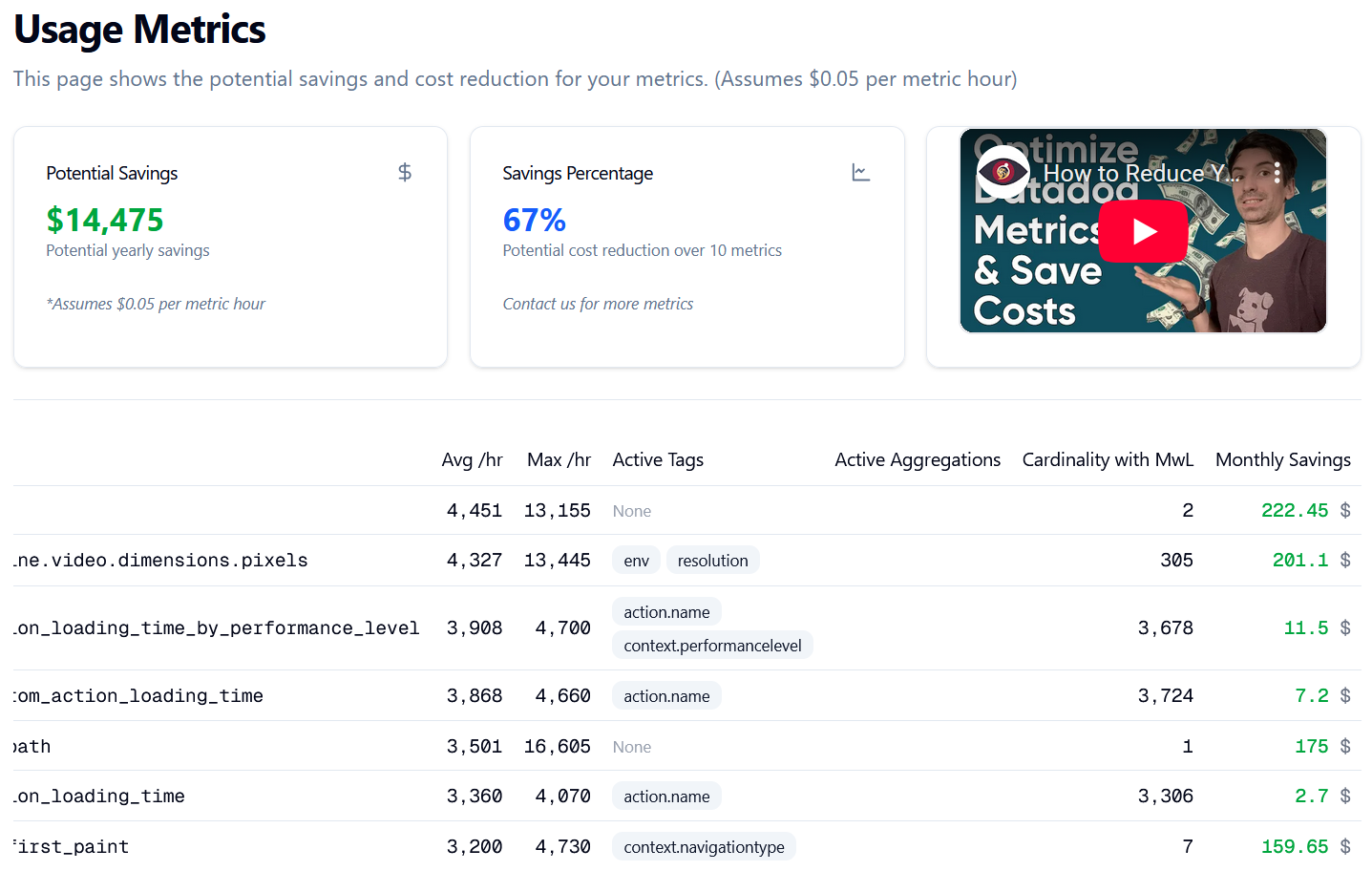Screen dimensions: 1372x871
Task: Open the video's three-dot options menu
Action: (x=1277, y=173)
